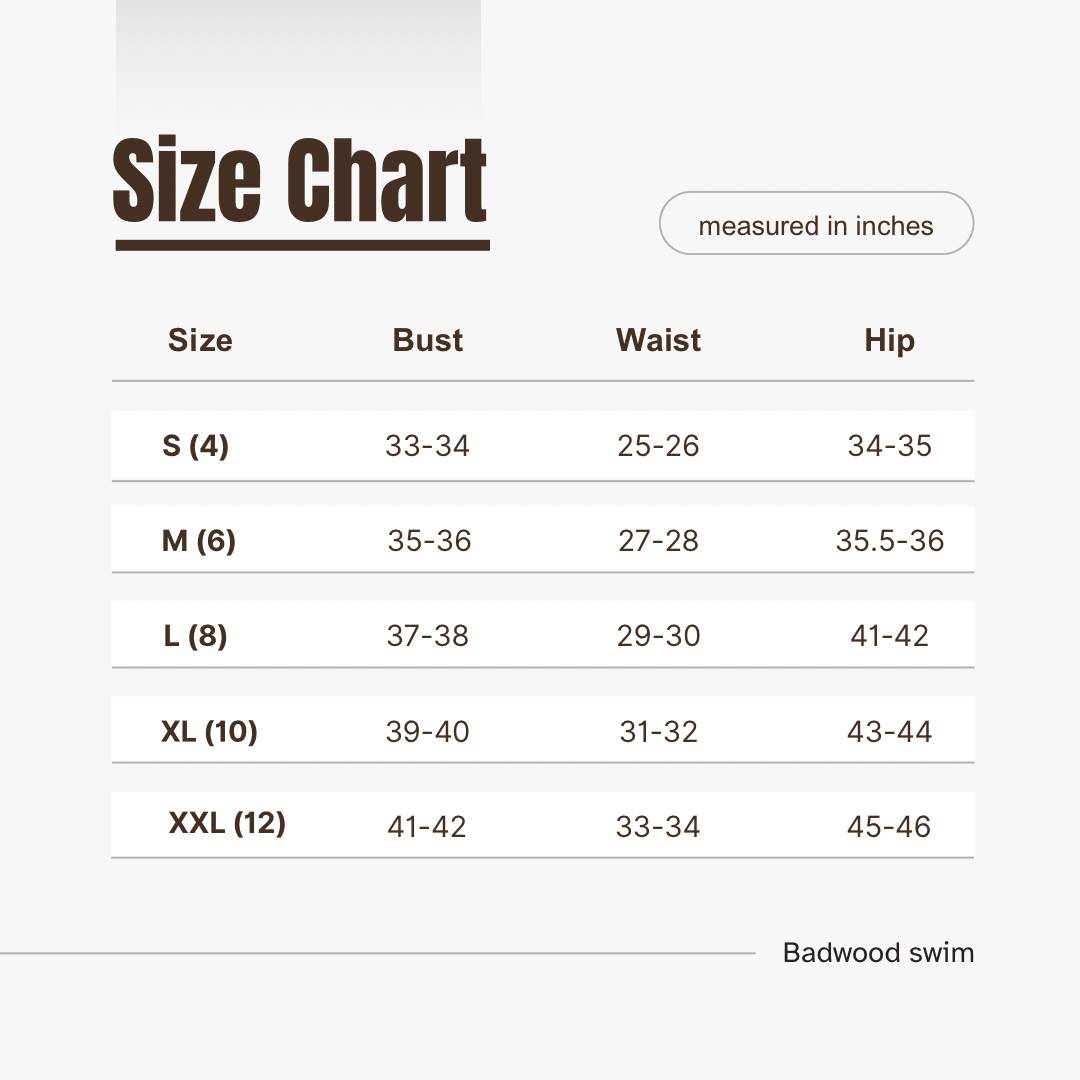
Task: Select the Bust column header
Action: pos(428,340)
